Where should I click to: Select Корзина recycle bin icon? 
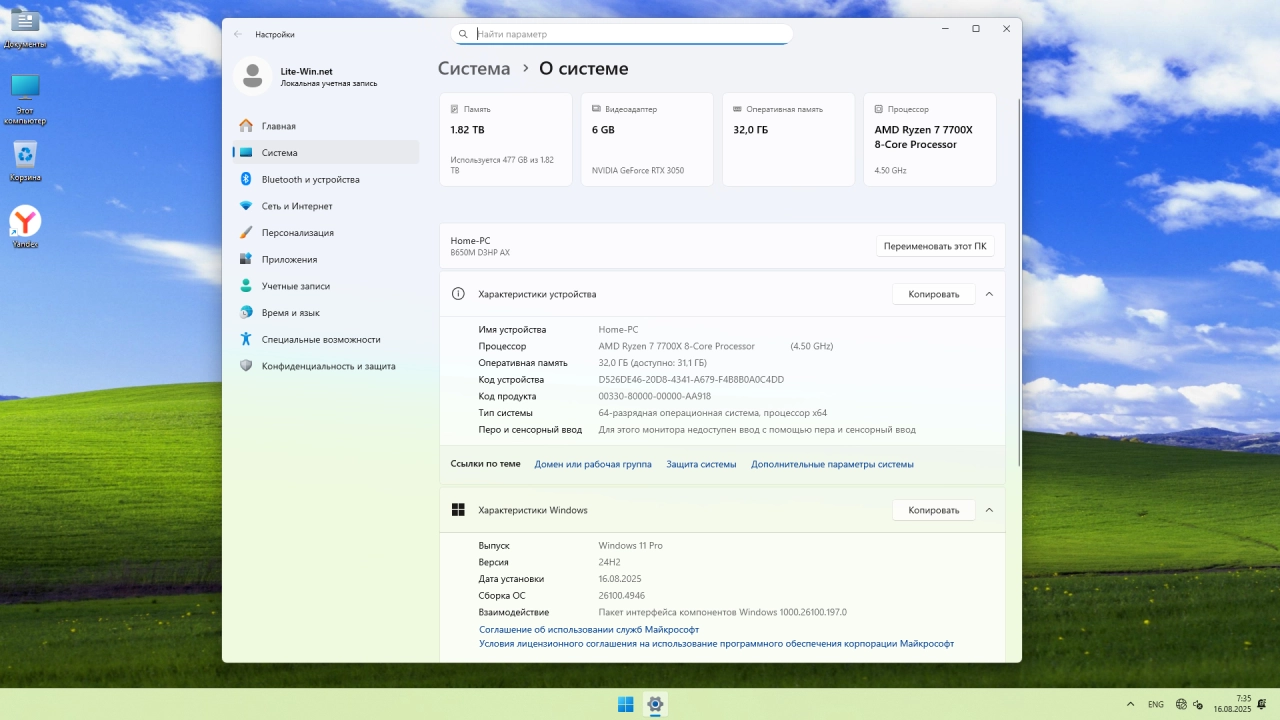coord(25,161)
